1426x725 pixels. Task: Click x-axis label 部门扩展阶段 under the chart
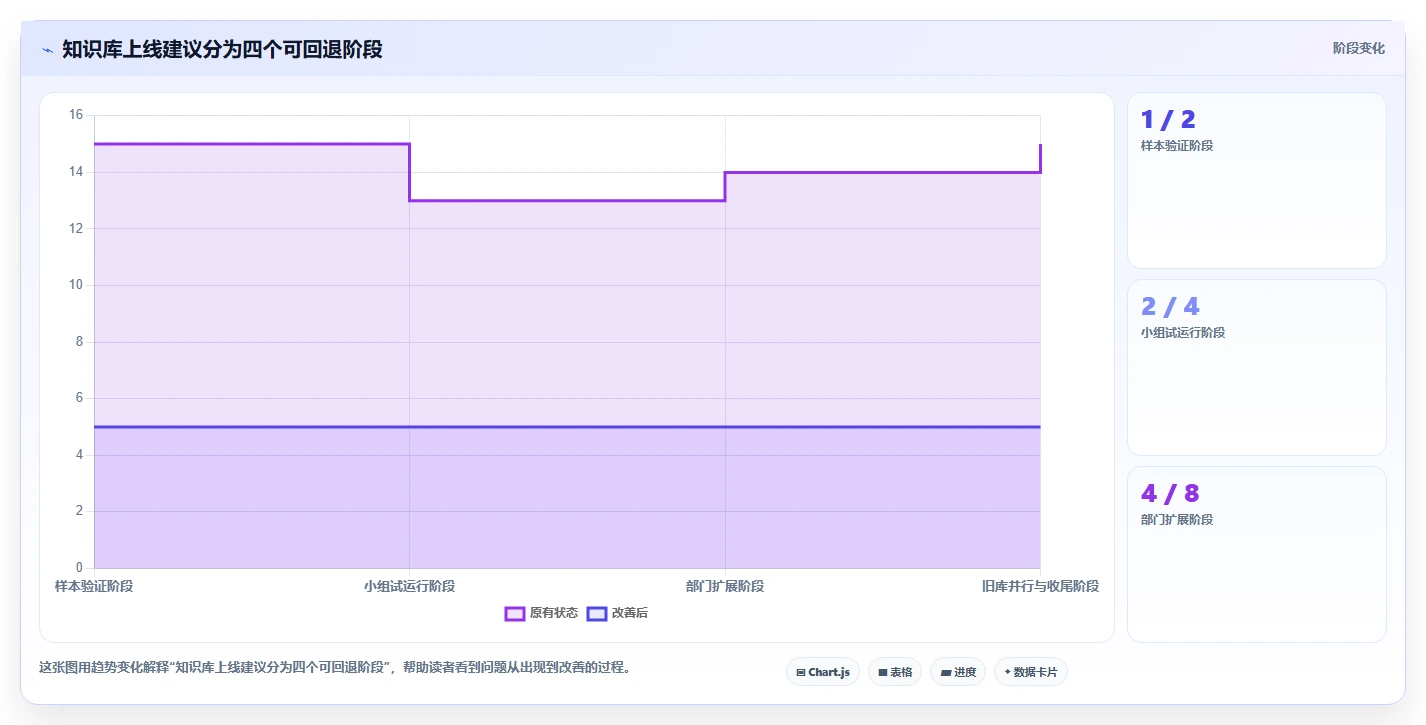click(725, 586)
